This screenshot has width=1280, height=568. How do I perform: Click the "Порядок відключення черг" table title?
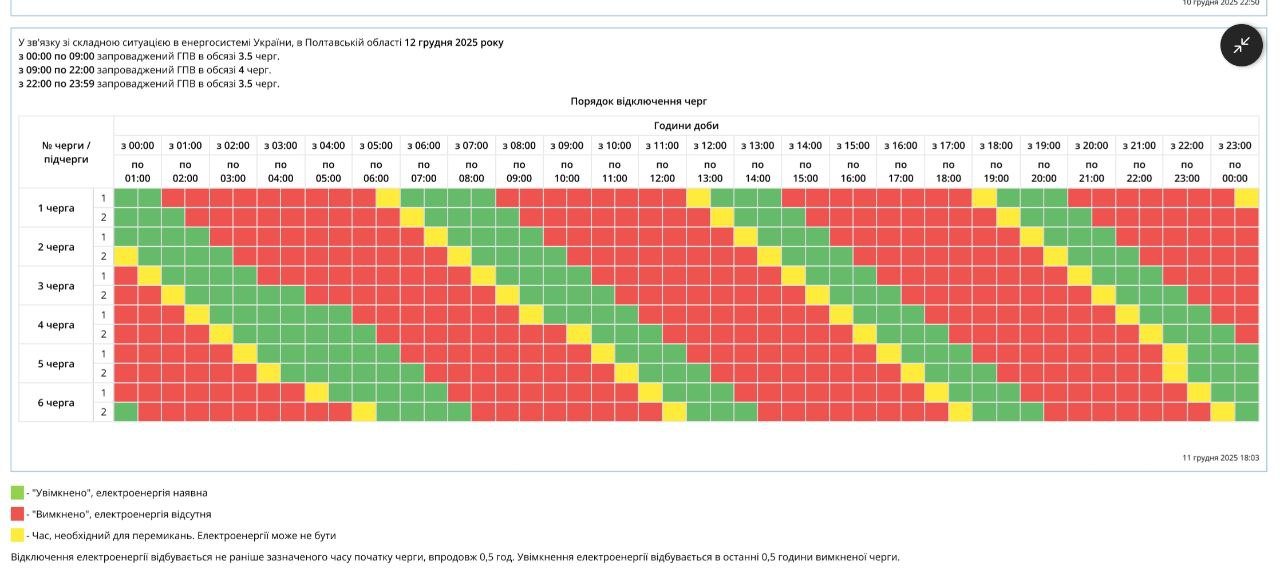point(639,101)
